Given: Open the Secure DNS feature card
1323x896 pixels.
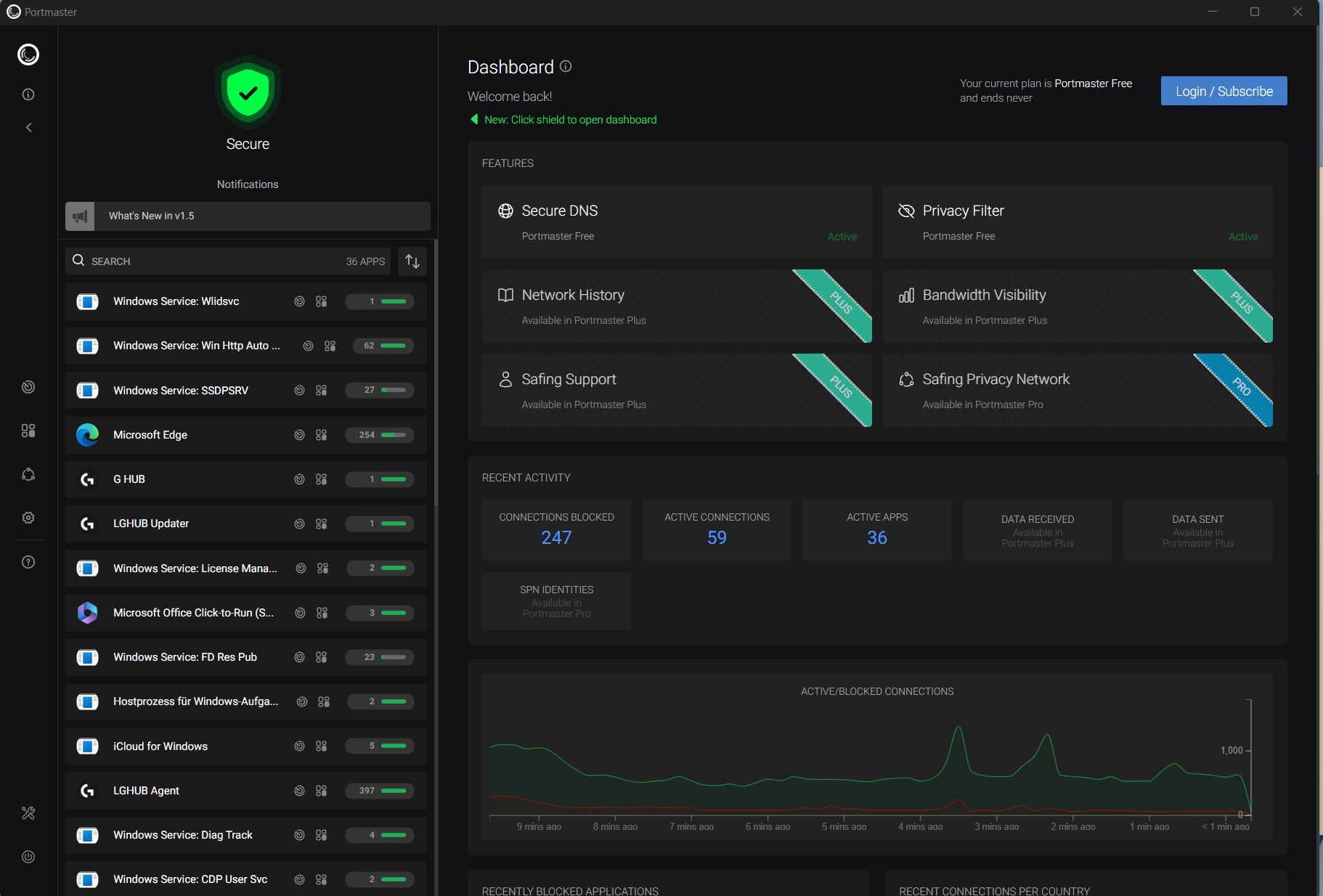Looking at the screenshot, I should [x=676, y=221].
